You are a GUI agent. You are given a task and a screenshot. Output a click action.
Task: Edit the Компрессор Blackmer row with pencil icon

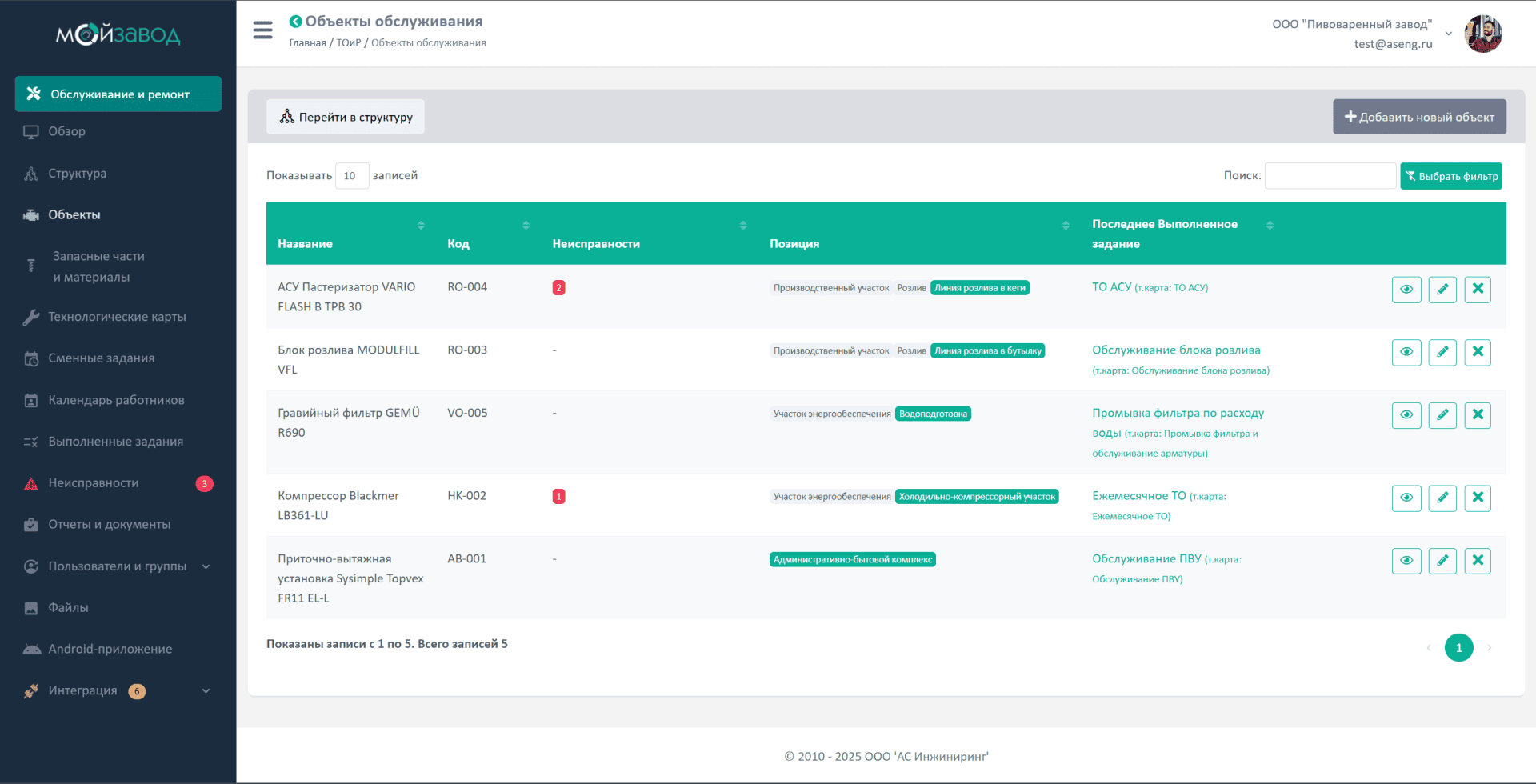[1442, 498]
